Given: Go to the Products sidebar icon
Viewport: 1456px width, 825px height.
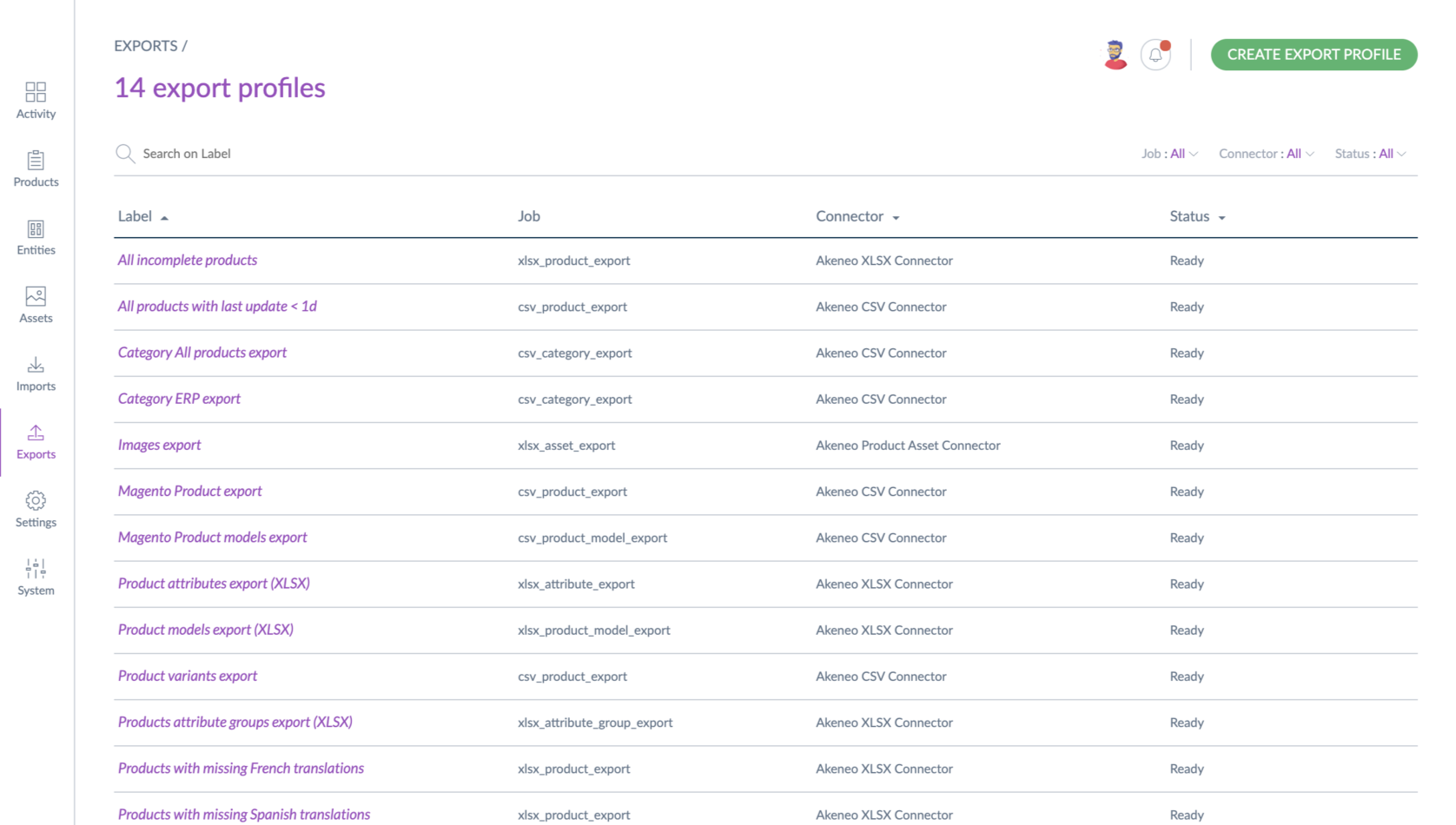Looking at the screenshot, I should coord(36,161).
